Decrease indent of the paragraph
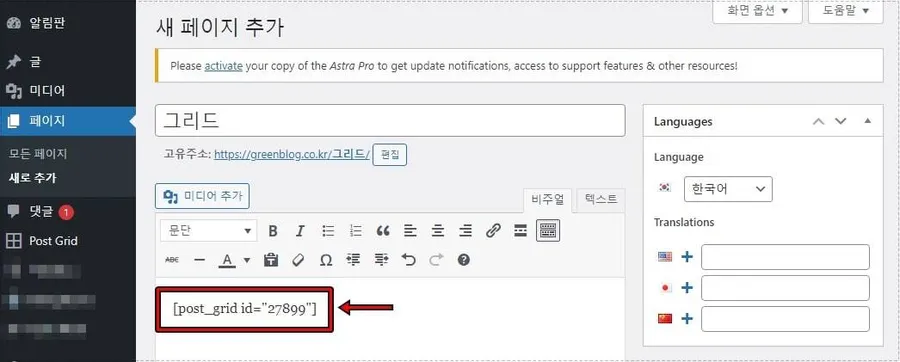The width and height of the screenshot is (900, 362). click(x=353, y=260)
